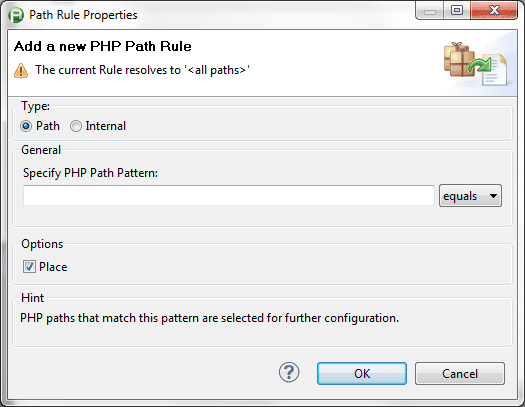
Task: Click the Path Rule Properties app icon
Action: tap(16, 15)
